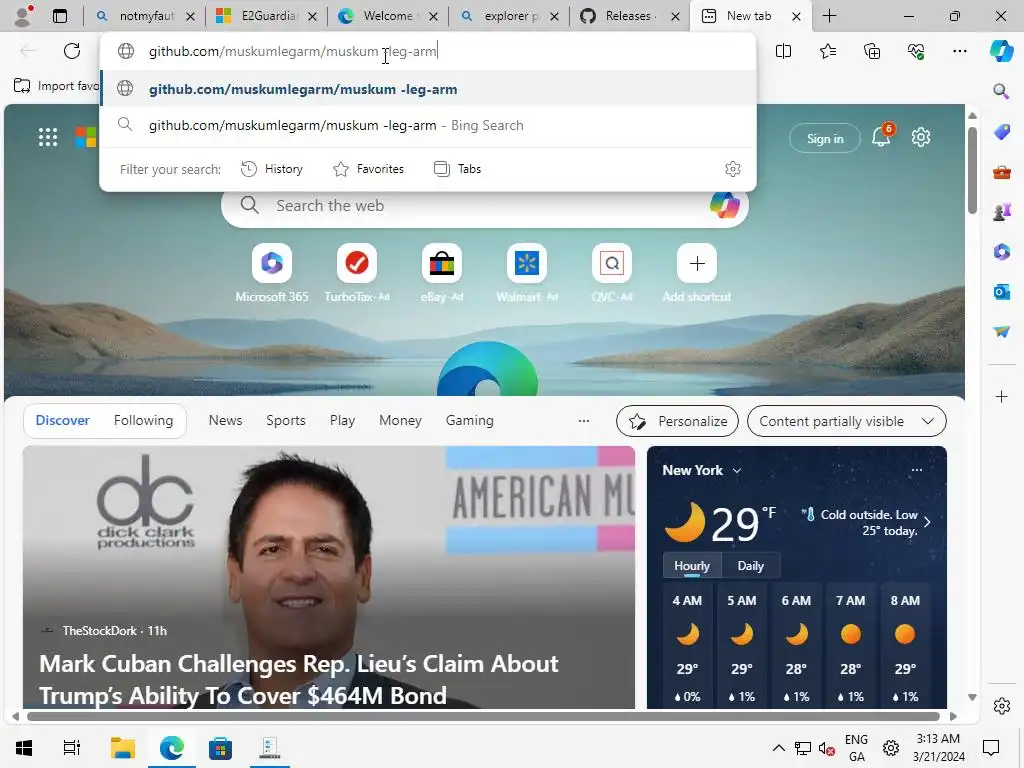Filter search by History
The width and height of the screenshot is (1024, 768).
pos(272,169)
